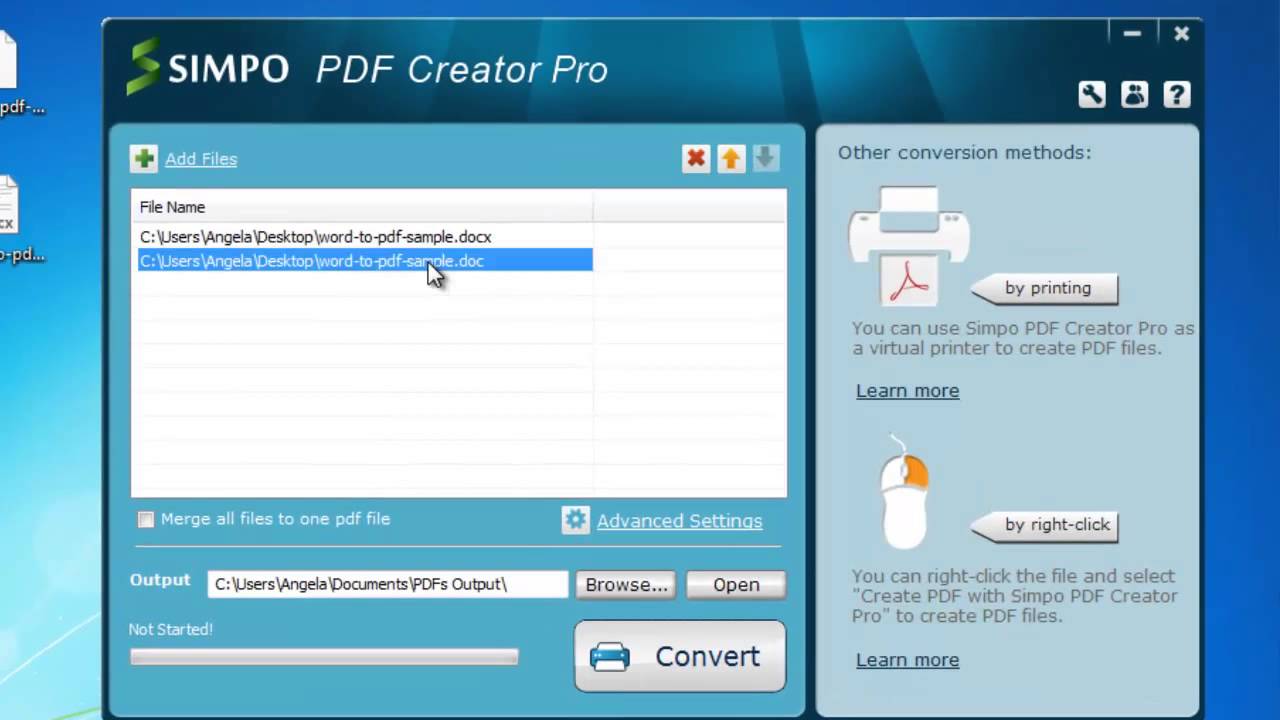Click the File Name column header
Image resolution: width=1280 pixels, height=720 pixels.
click(362, 207)
